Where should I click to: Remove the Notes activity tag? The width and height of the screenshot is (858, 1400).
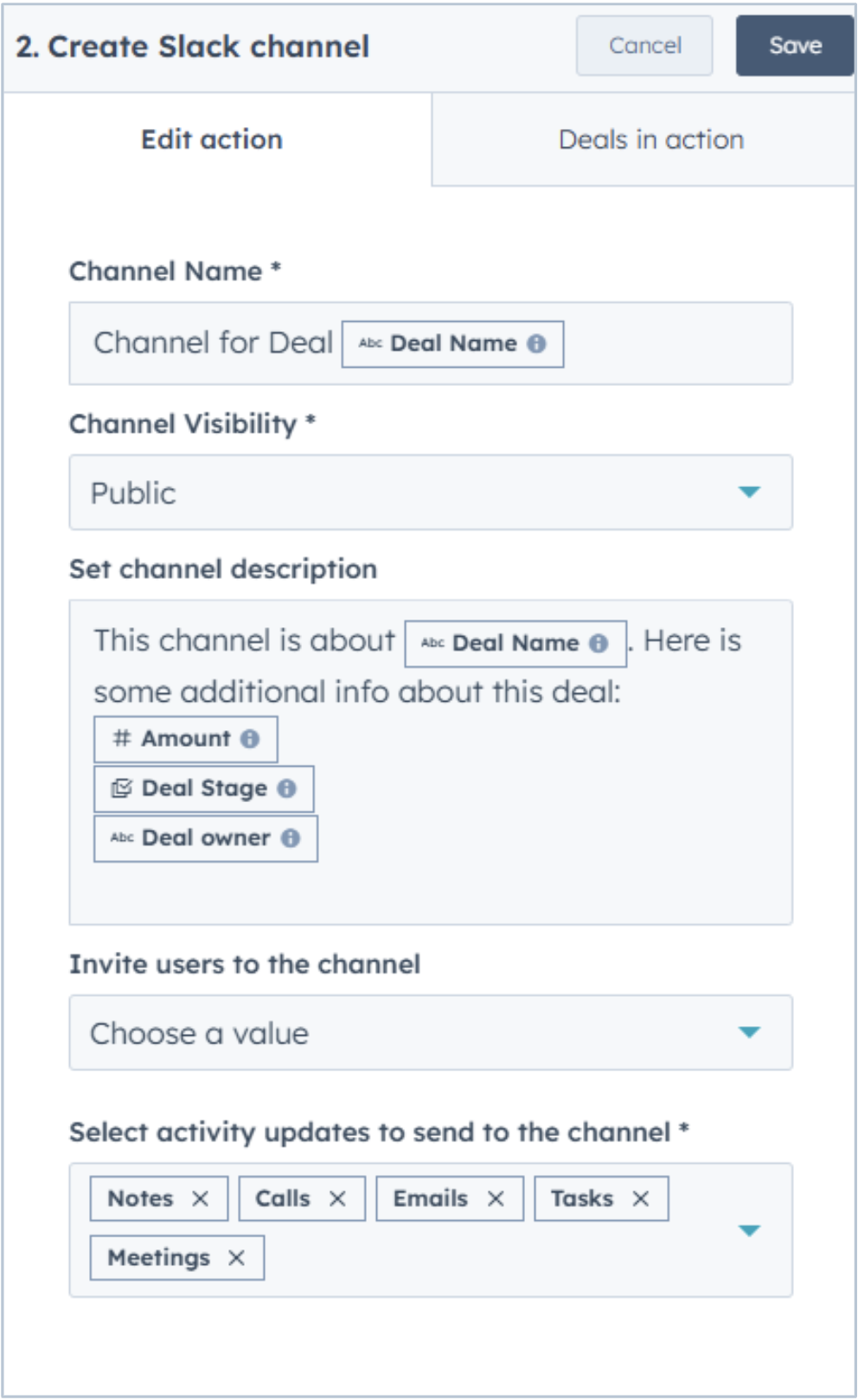[x=200, y=1198]
